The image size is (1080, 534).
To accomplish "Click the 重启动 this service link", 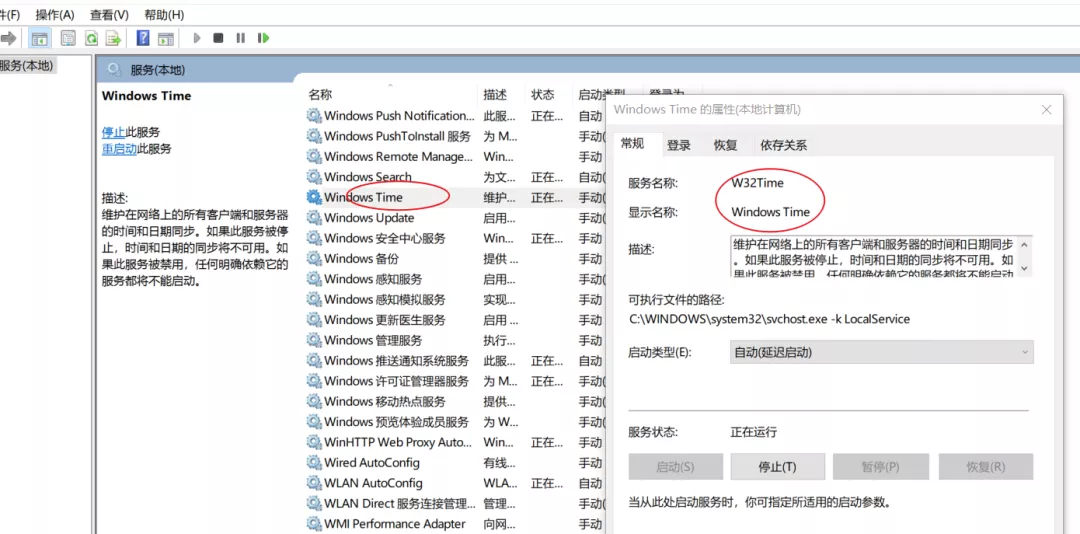I will [x=119, y=149].
